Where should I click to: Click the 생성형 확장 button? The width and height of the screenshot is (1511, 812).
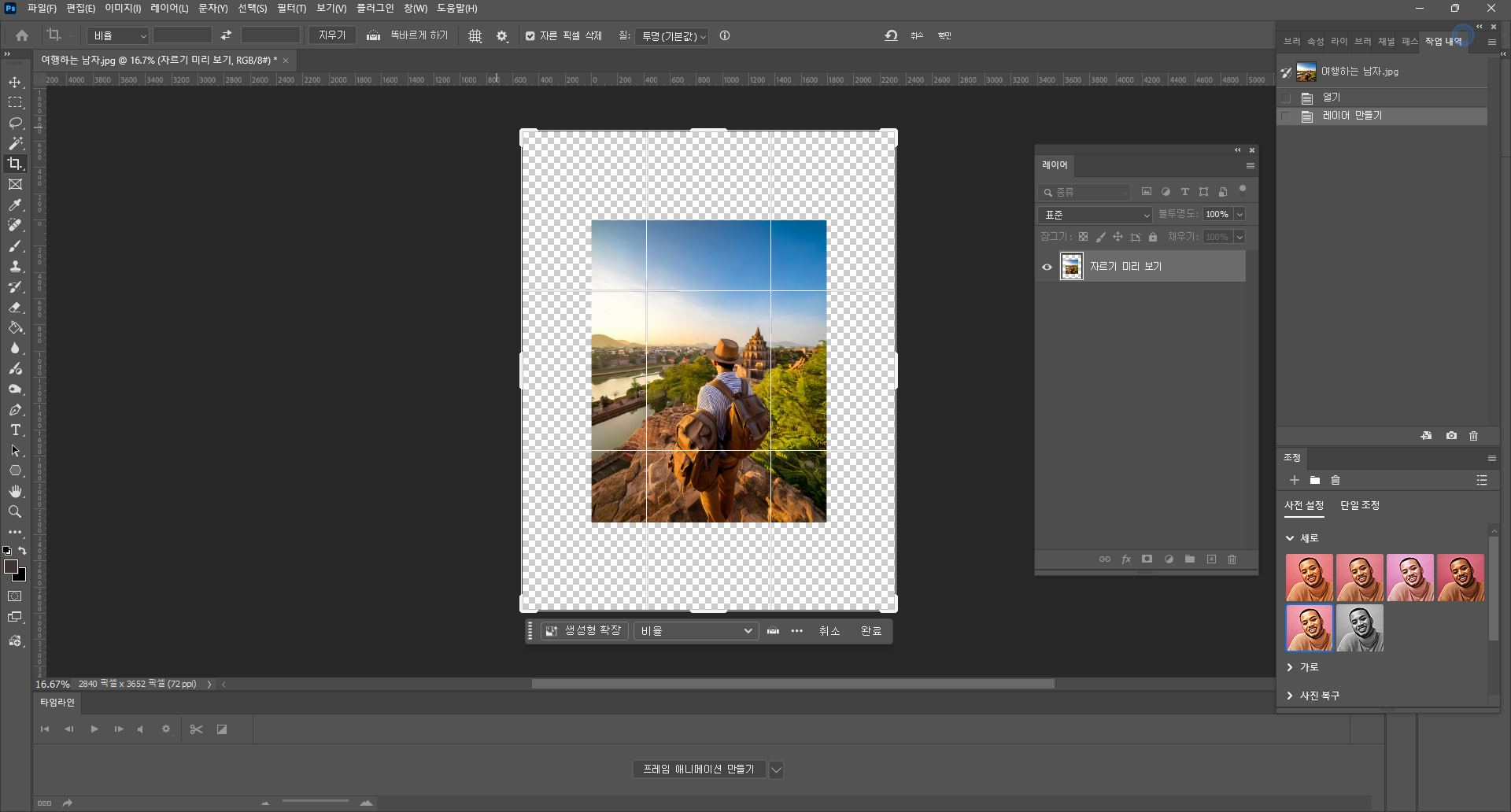pyautogui.click(x=585, y=631)
